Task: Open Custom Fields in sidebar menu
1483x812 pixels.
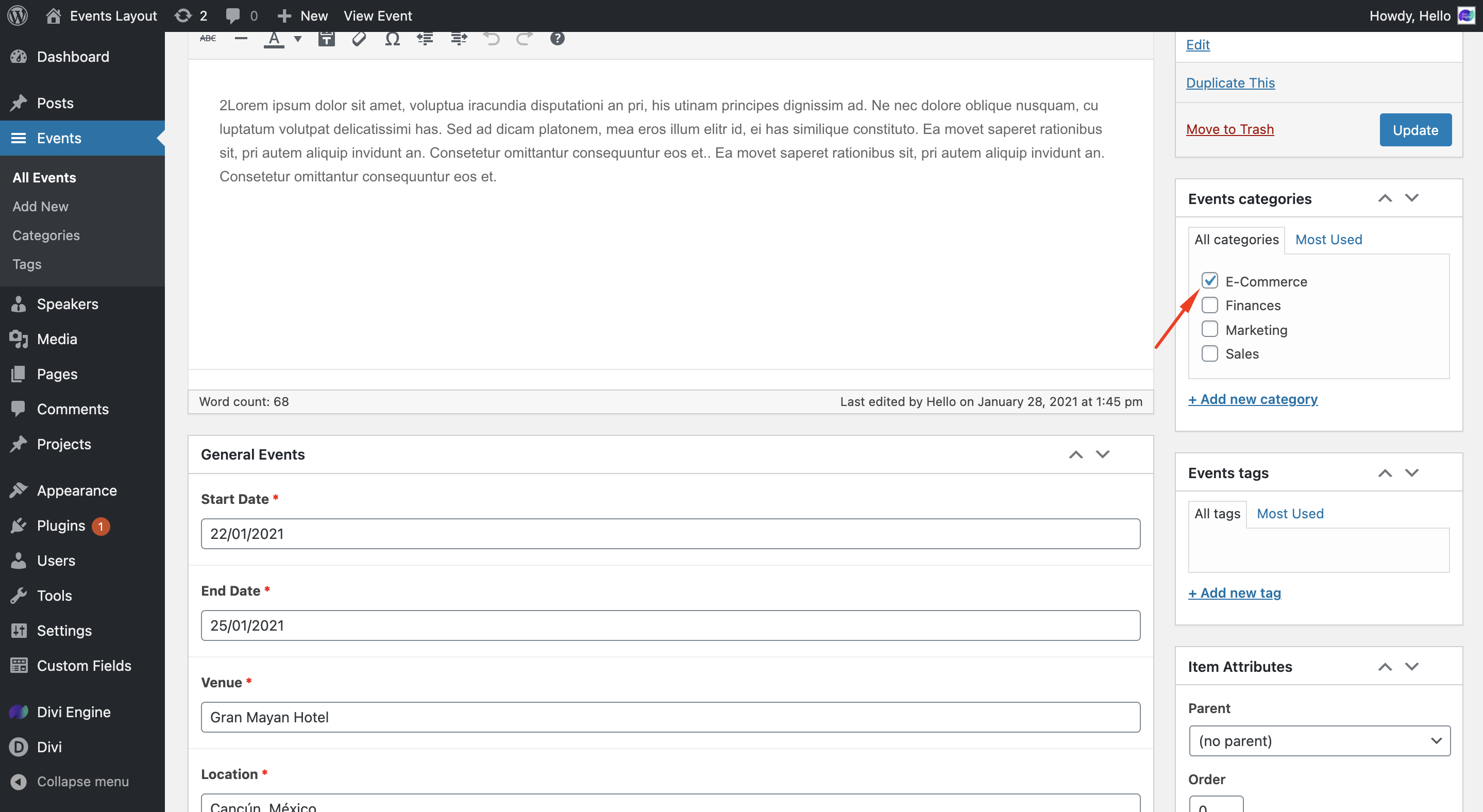Action: coord(84,666)
